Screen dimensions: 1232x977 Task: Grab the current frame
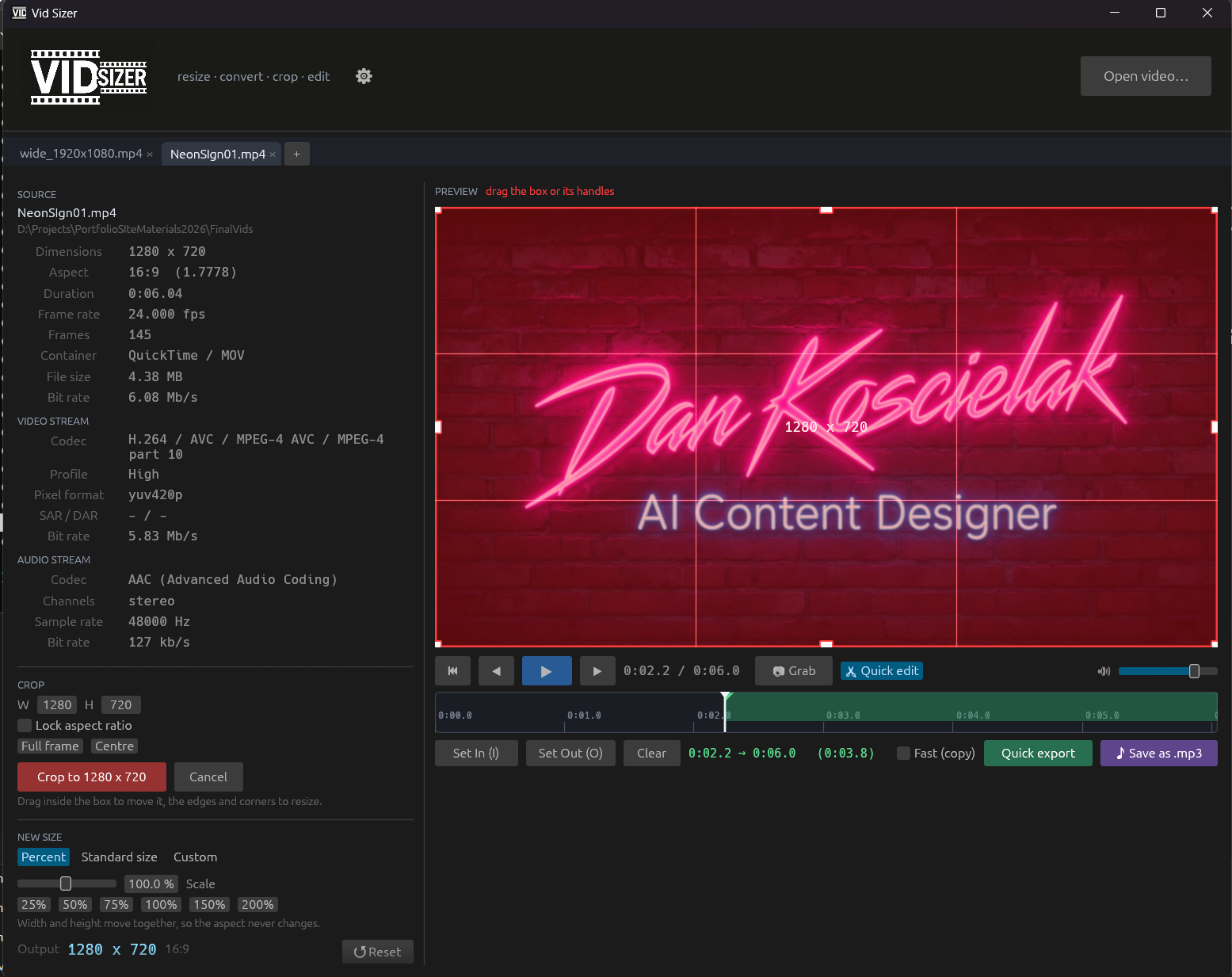[x=794, y=671]
